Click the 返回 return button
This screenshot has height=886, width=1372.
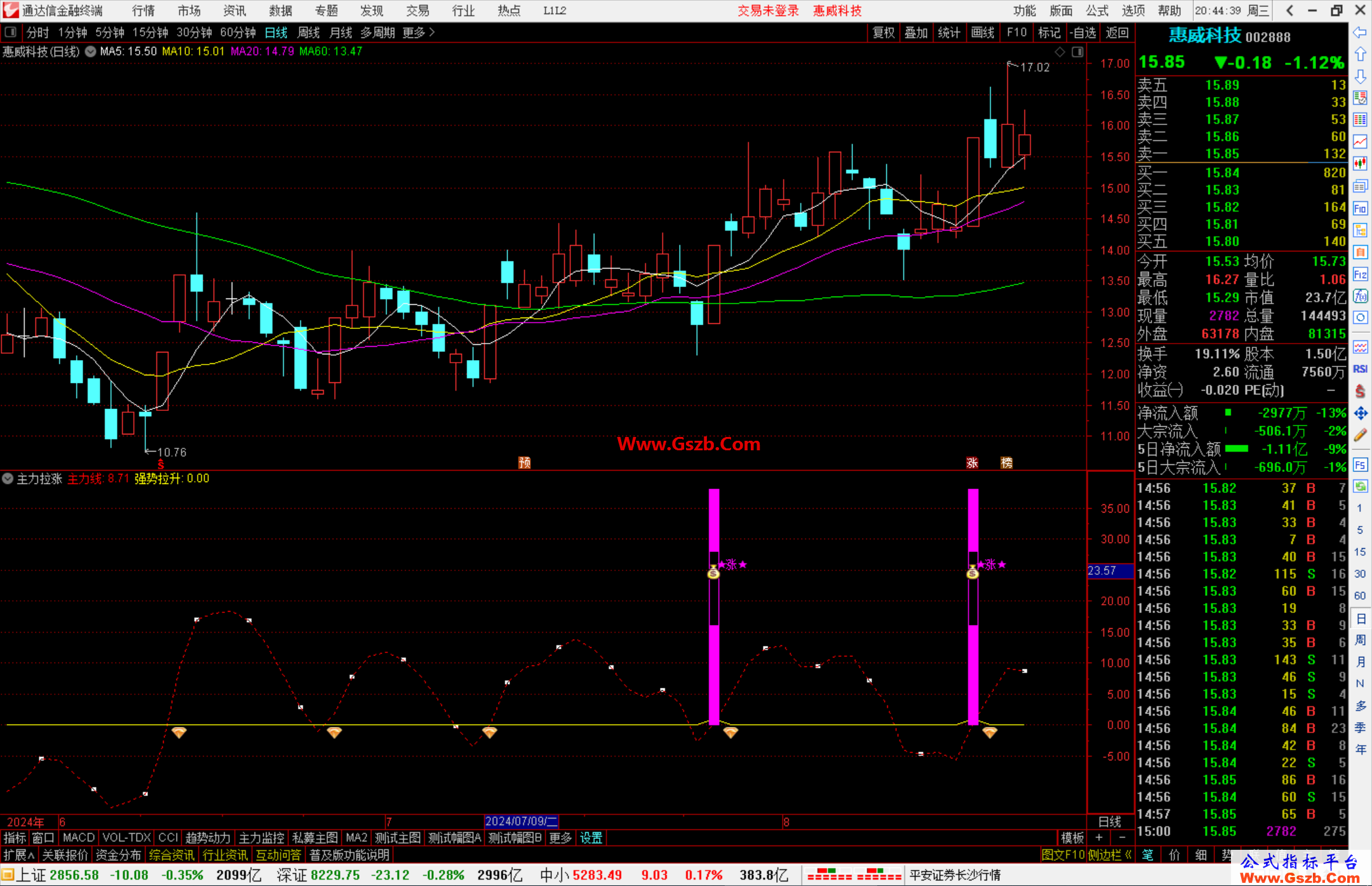[x=1117, y=32]
